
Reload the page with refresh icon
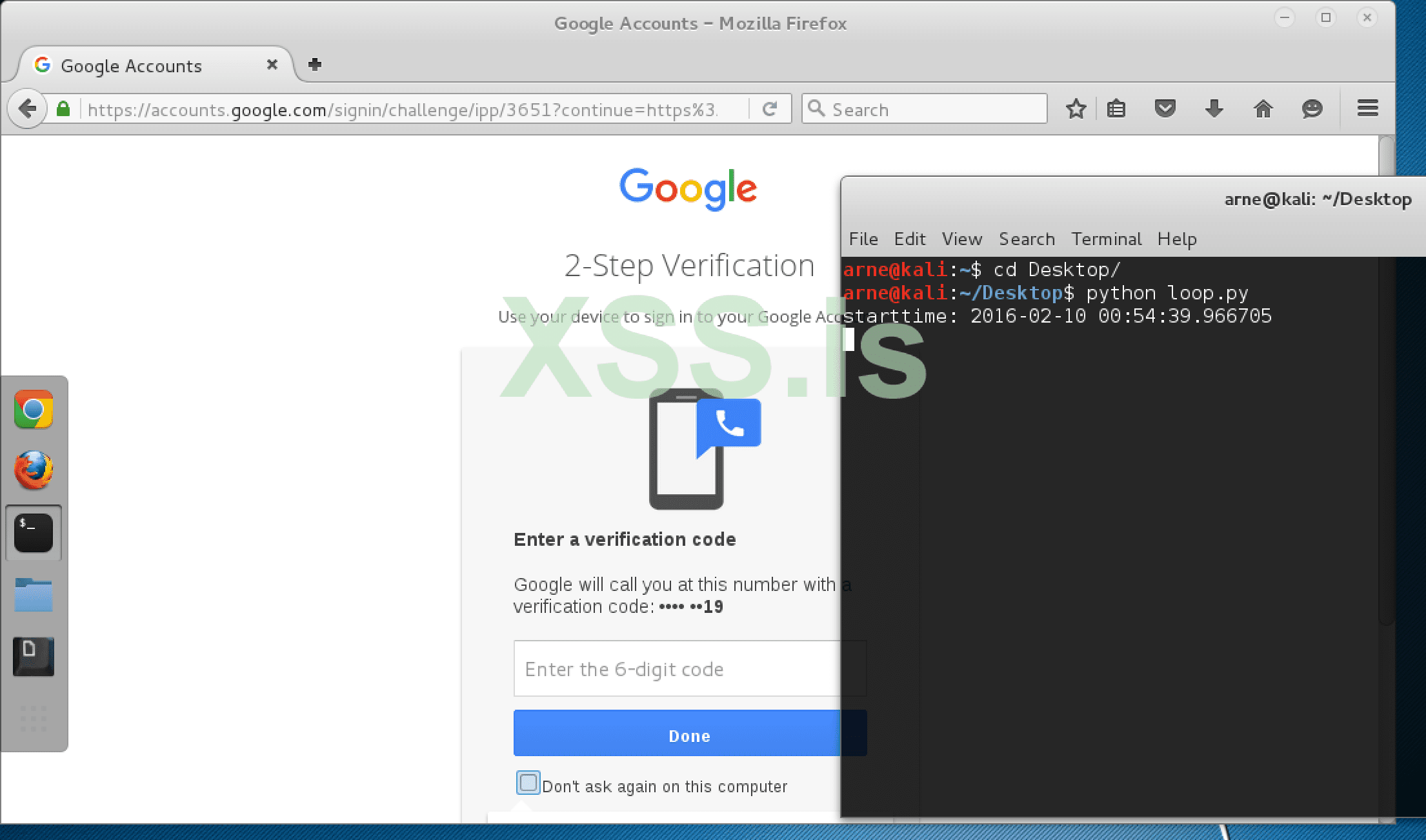pyautogui.click(x=769, y=109)
